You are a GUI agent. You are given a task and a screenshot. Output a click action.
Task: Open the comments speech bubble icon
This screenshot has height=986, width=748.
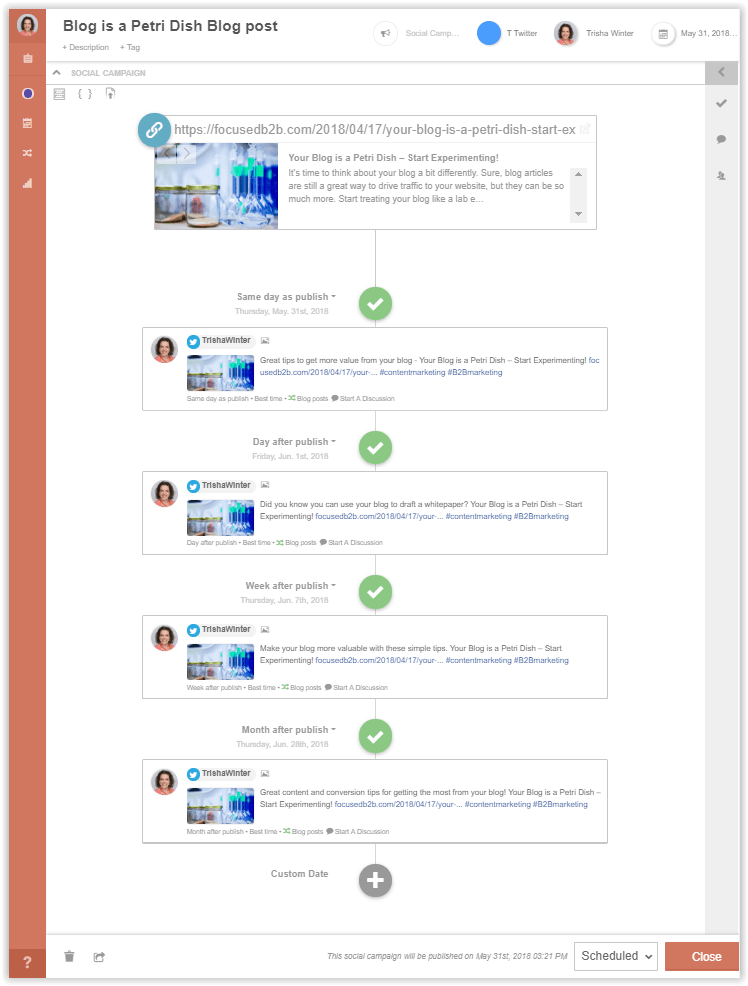point(721,139)
